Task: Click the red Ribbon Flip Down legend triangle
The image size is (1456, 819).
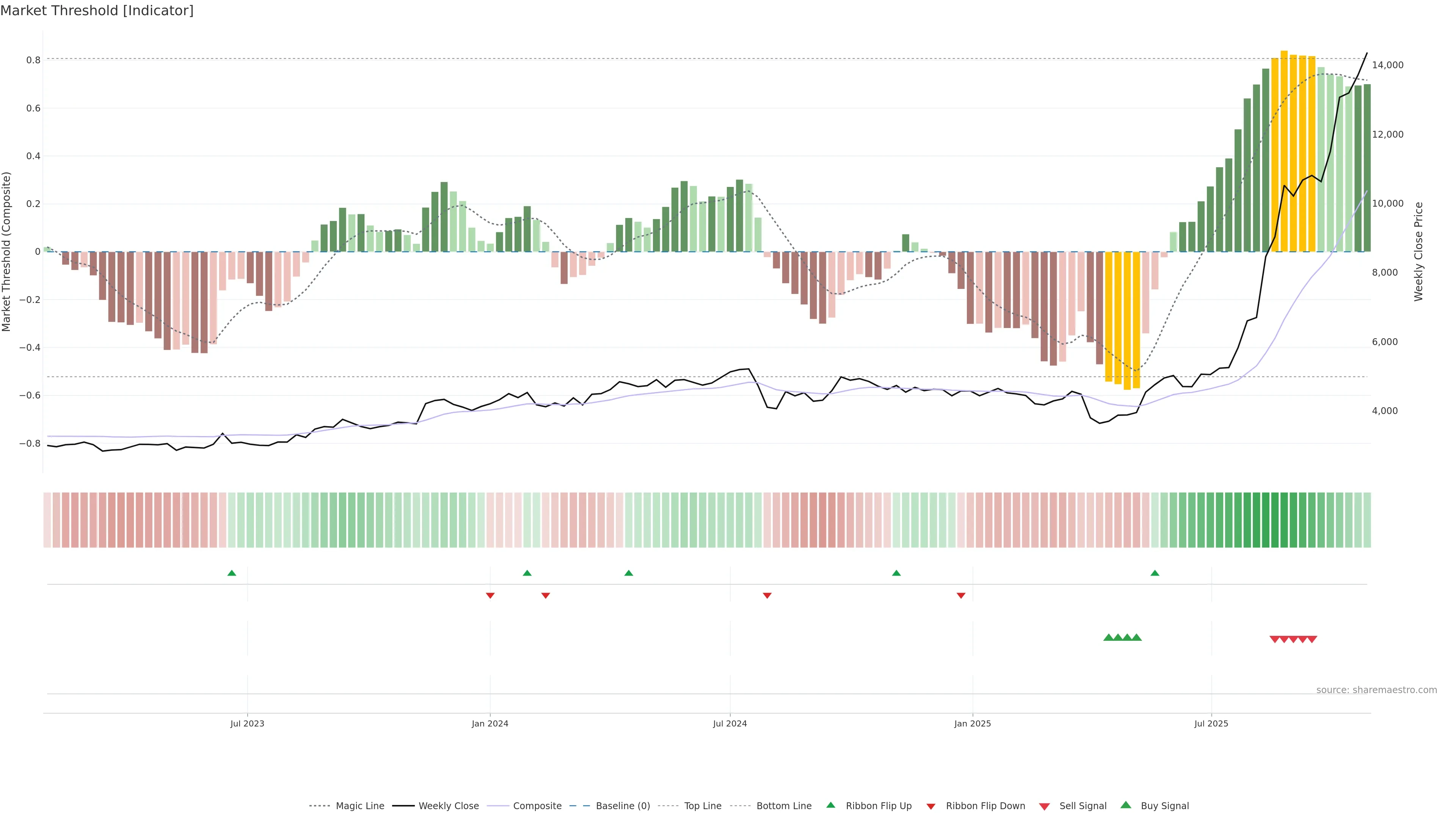Action: coord(931,806)
